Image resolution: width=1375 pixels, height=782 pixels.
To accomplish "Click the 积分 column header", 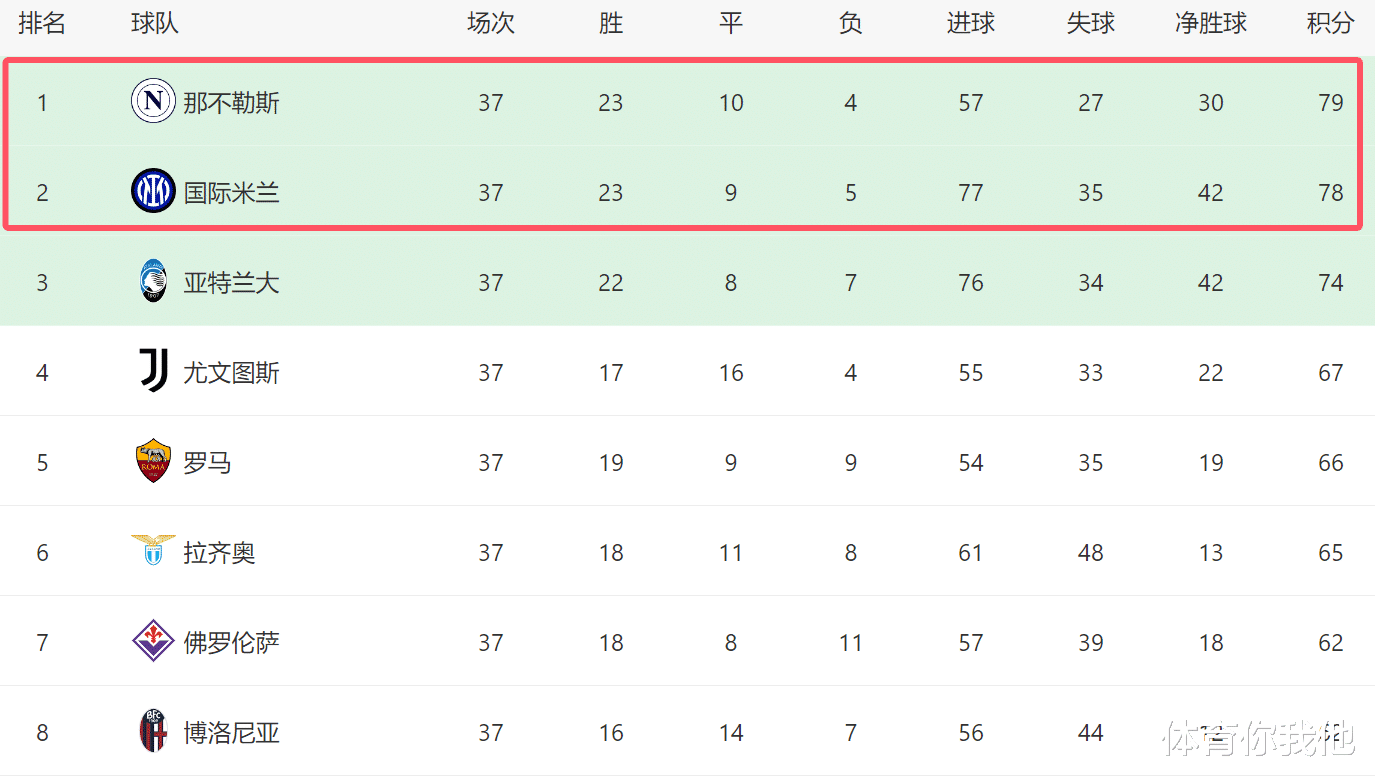I will (1330, 24).
